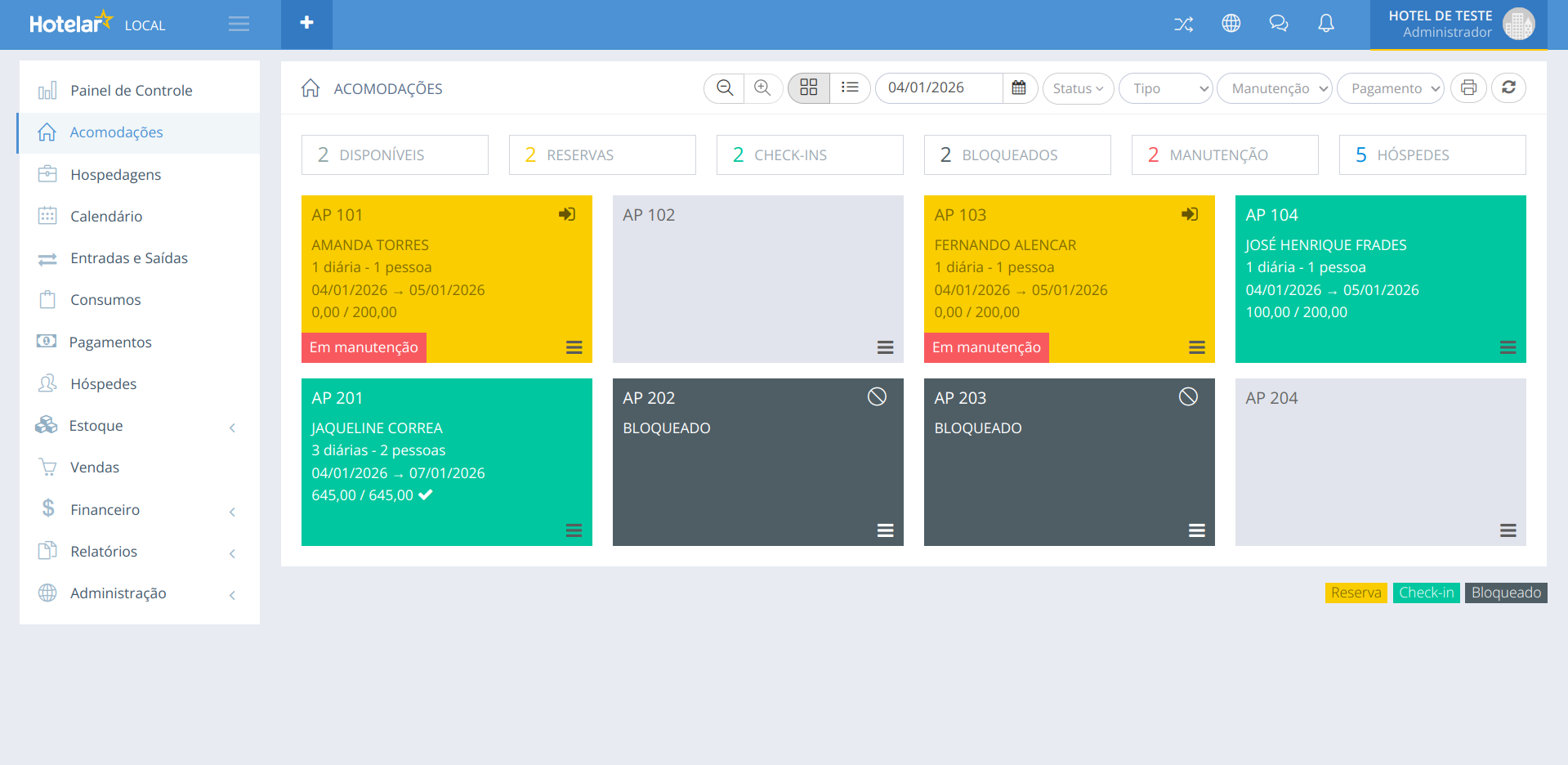Click the print accommodations icon
Viewport: 1568px width, 765px height.
point(1468,88)
